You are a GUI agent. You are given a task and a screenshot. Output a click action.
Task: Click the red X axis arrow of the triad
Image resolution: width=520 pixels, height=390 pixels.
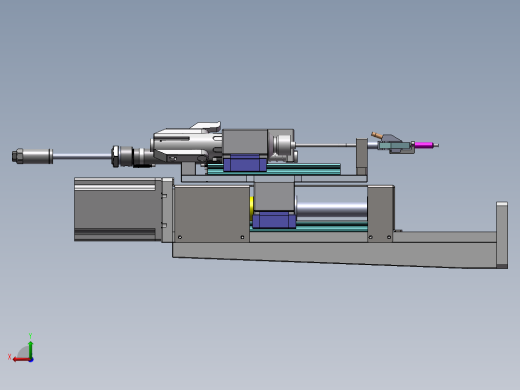click(21, 360)
